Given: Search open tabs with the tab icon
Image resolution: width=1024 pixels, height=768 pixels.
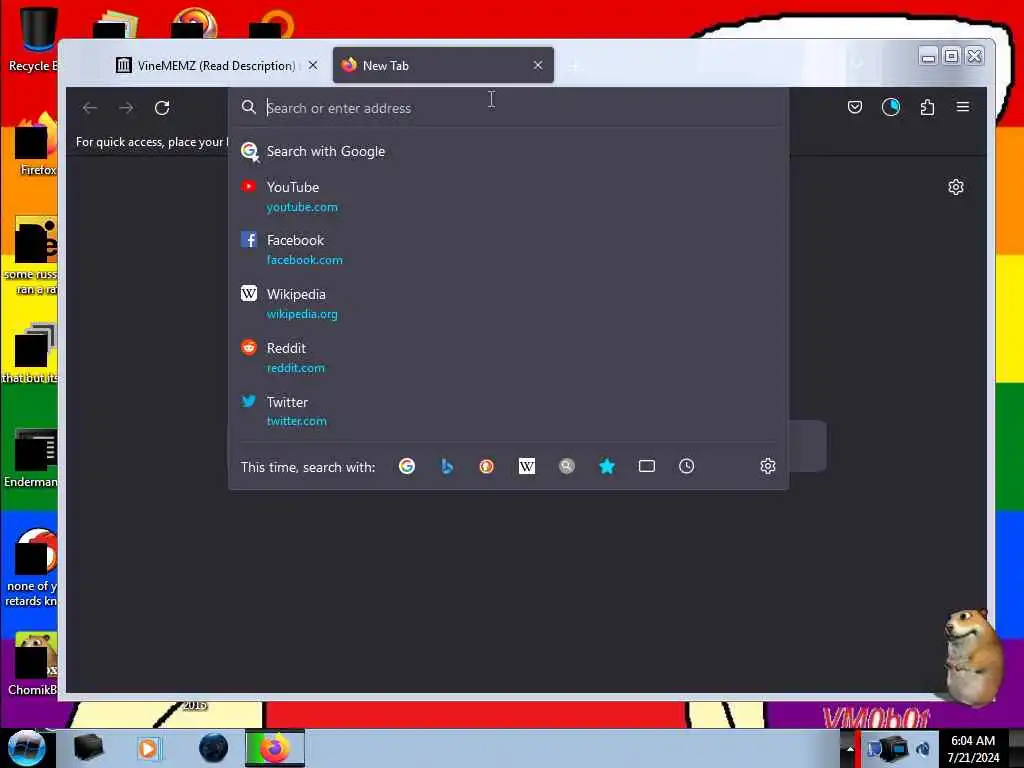Looking at the screenshot, I should (647, 466).
